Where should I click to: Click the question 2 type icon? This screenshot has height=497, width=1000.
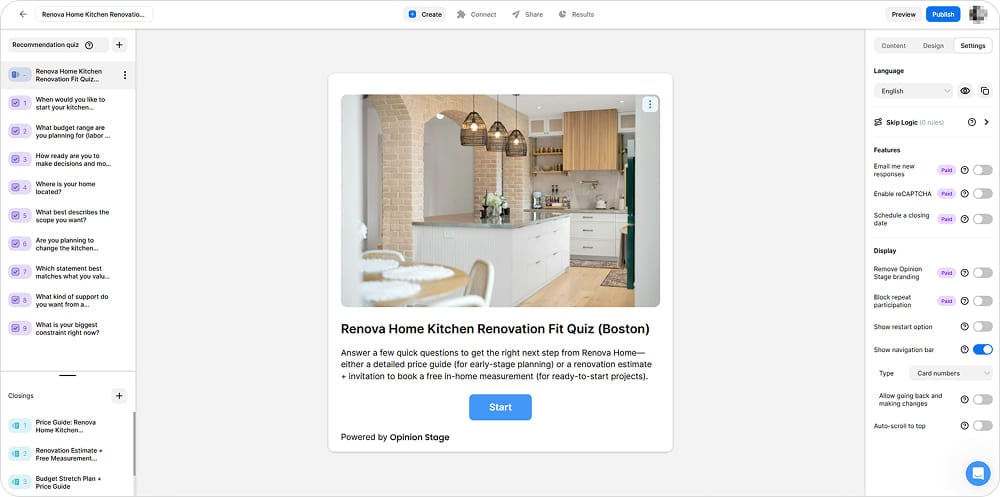(20, 131)
